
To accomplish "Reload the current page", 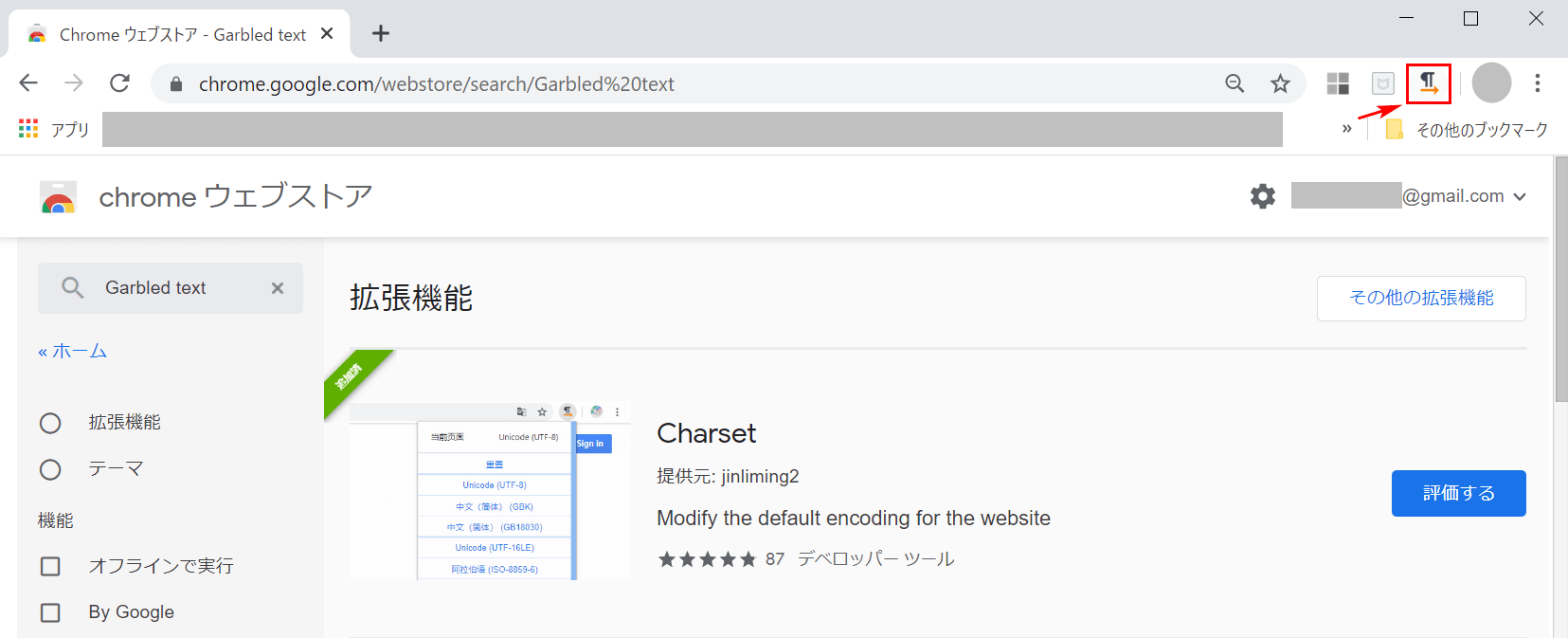I will (x=119, y=83).
